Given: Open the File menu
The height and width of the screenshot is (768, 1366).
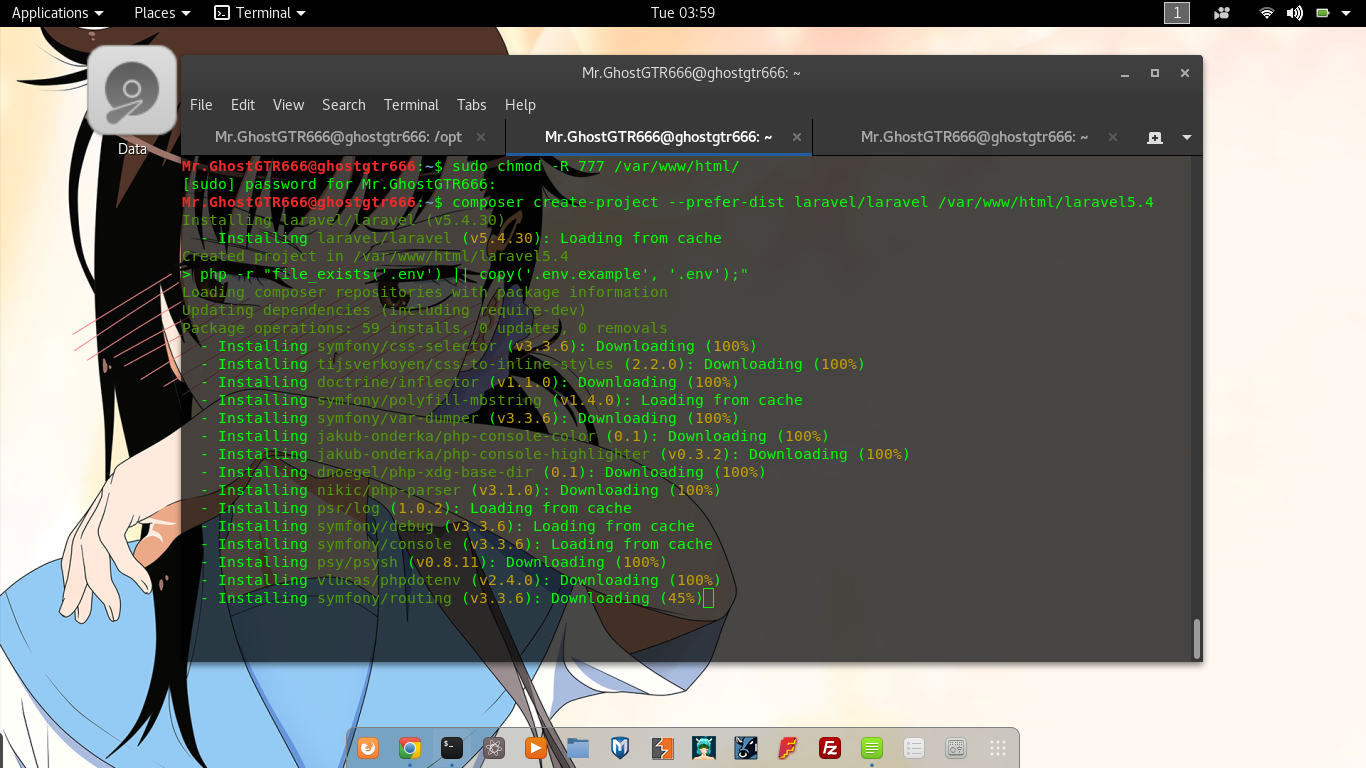Looking at the screenshot, I should tap(201, 105).
